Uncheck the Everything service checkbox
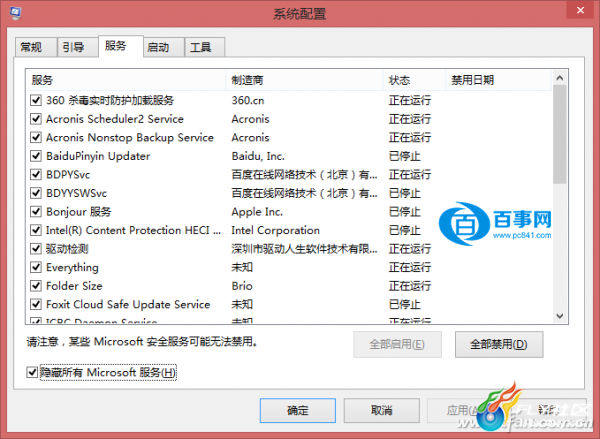The height and width of the screenshot is (439, 600). click(36, 267)
